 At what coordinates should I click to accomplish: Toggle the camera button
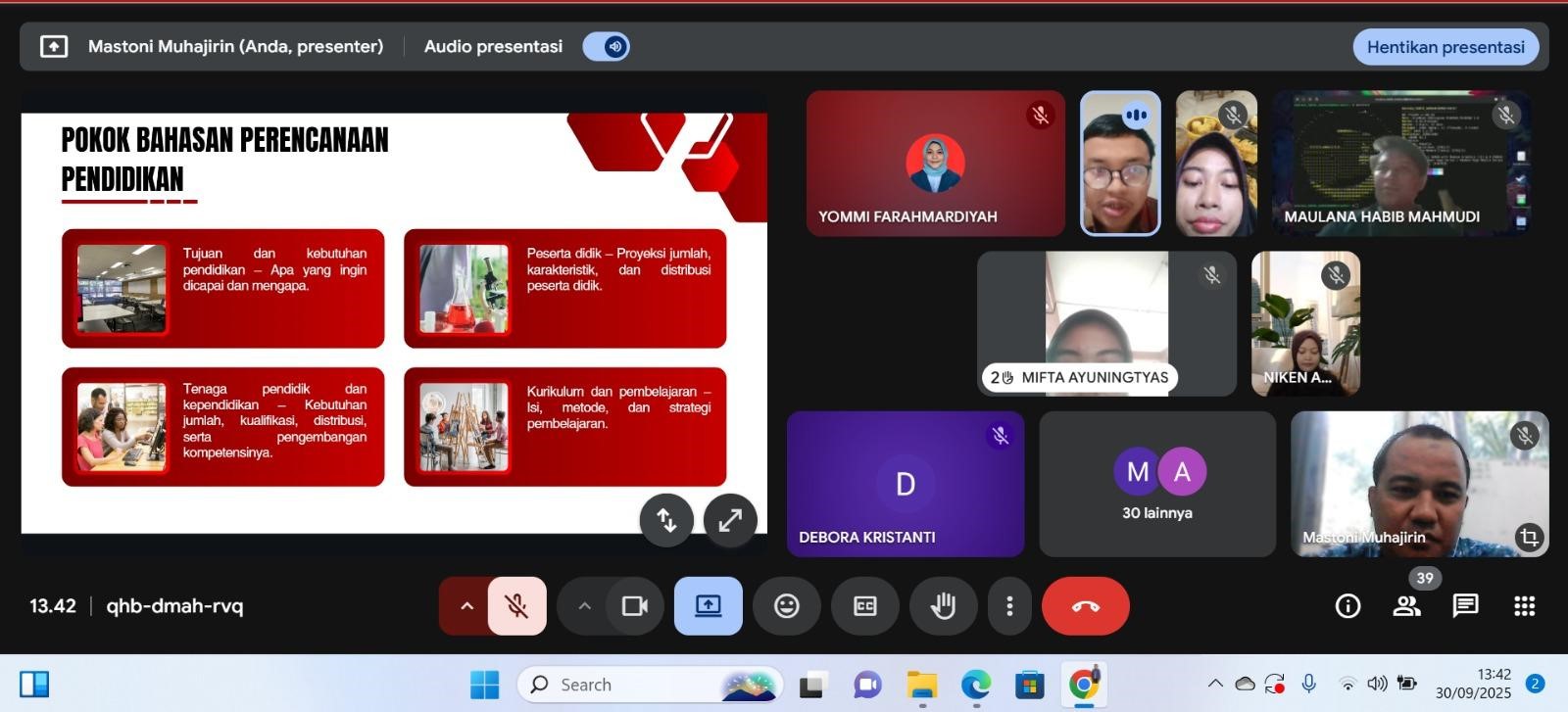click(x=634, y=606)
